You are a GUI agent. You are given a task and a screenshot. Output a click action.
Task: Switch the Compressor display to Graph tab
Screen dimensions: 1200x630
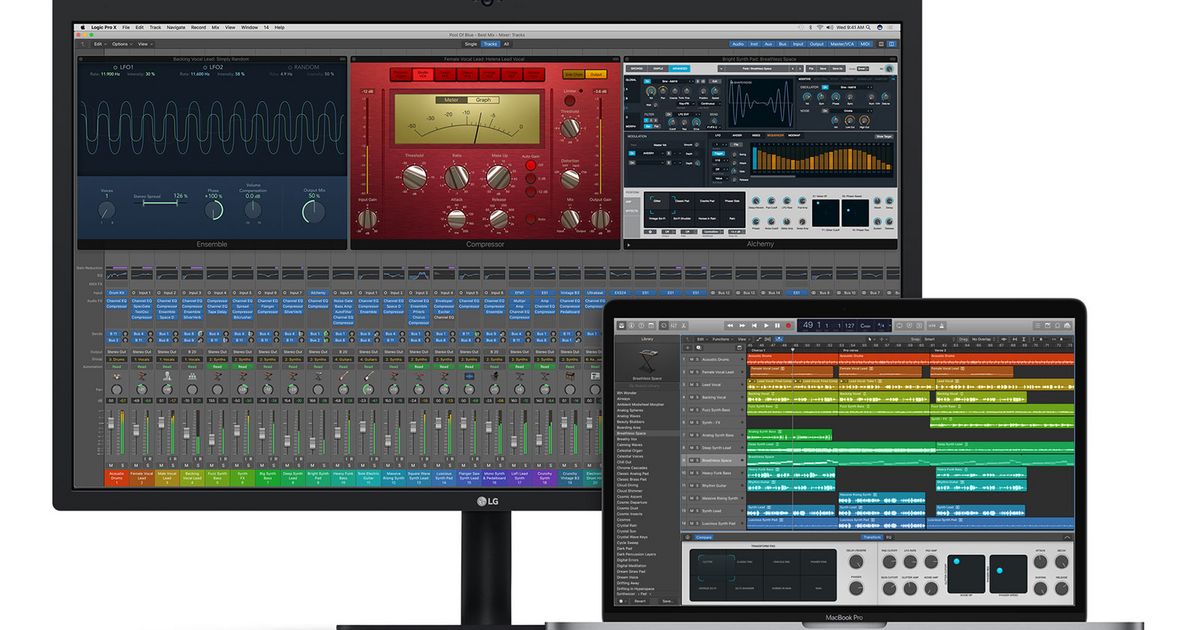coord(483,99)
